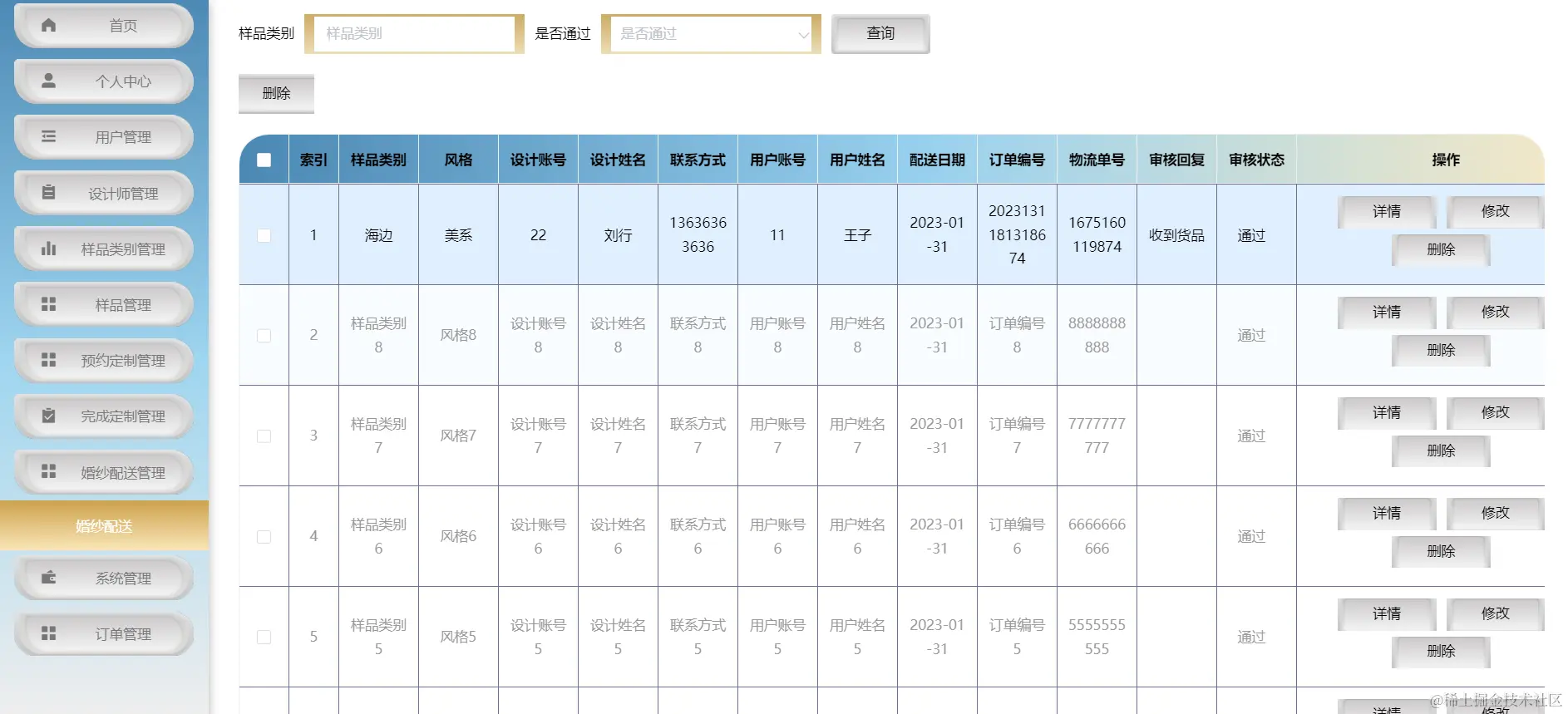Click 详情 for row 4
Screen dimensions: 1568x714
[x=1387, y=513]
